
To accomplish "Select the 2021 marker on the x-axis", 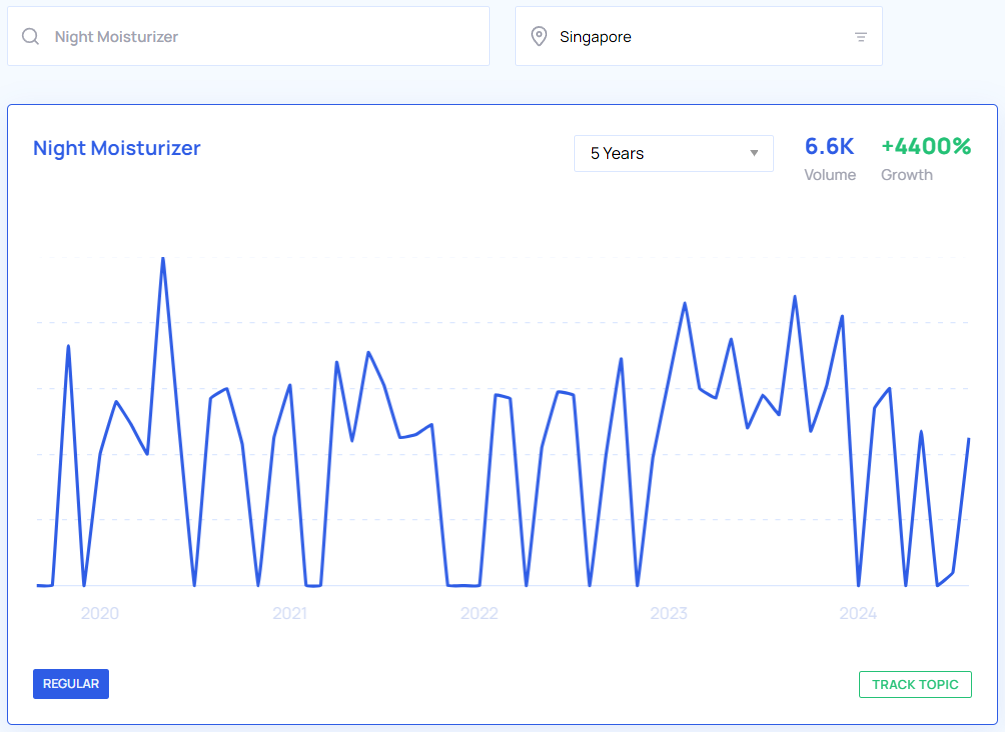I will click(x=290, y=613).
